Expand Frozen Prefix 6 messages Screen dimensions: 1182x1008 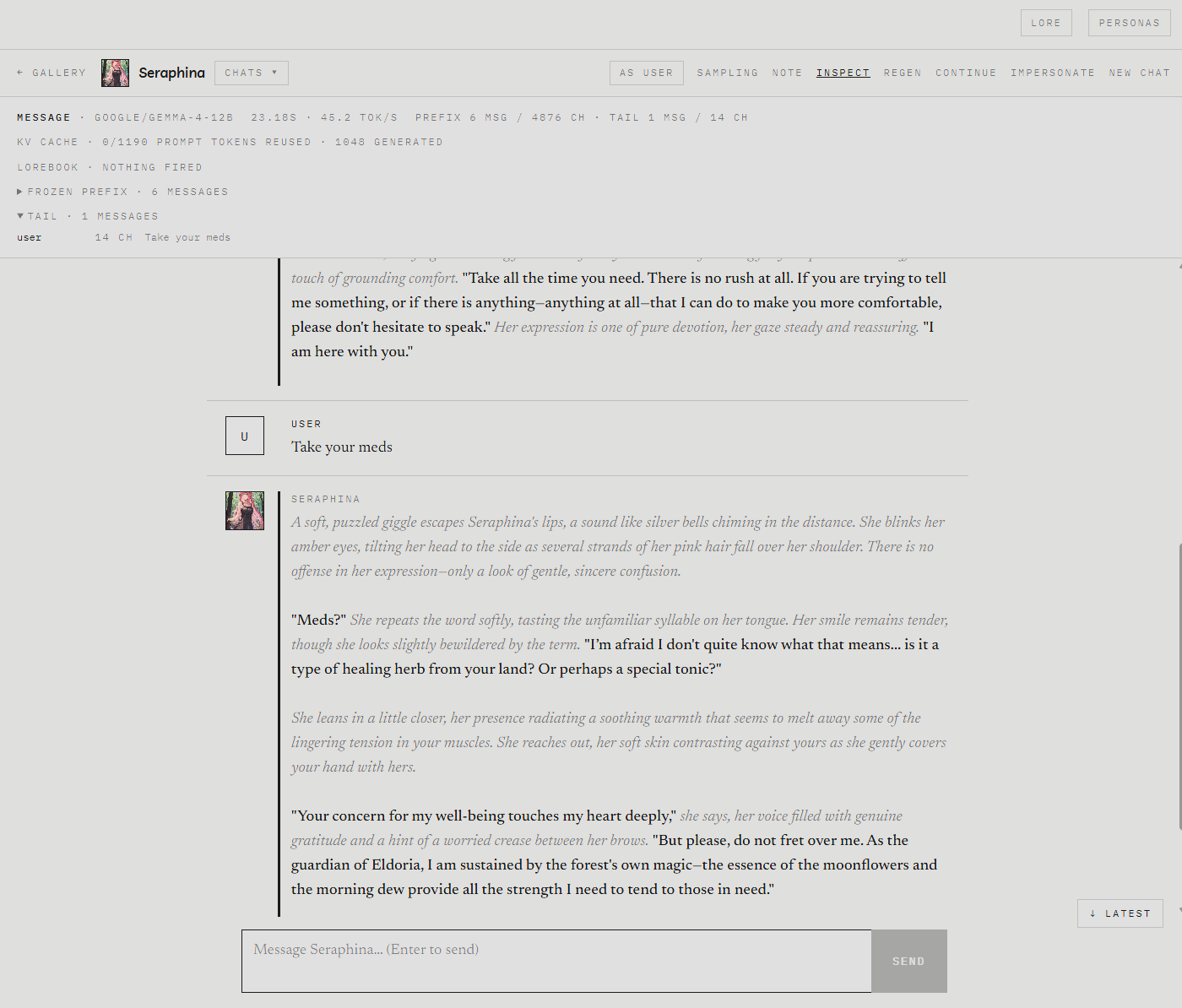[123, 192]
